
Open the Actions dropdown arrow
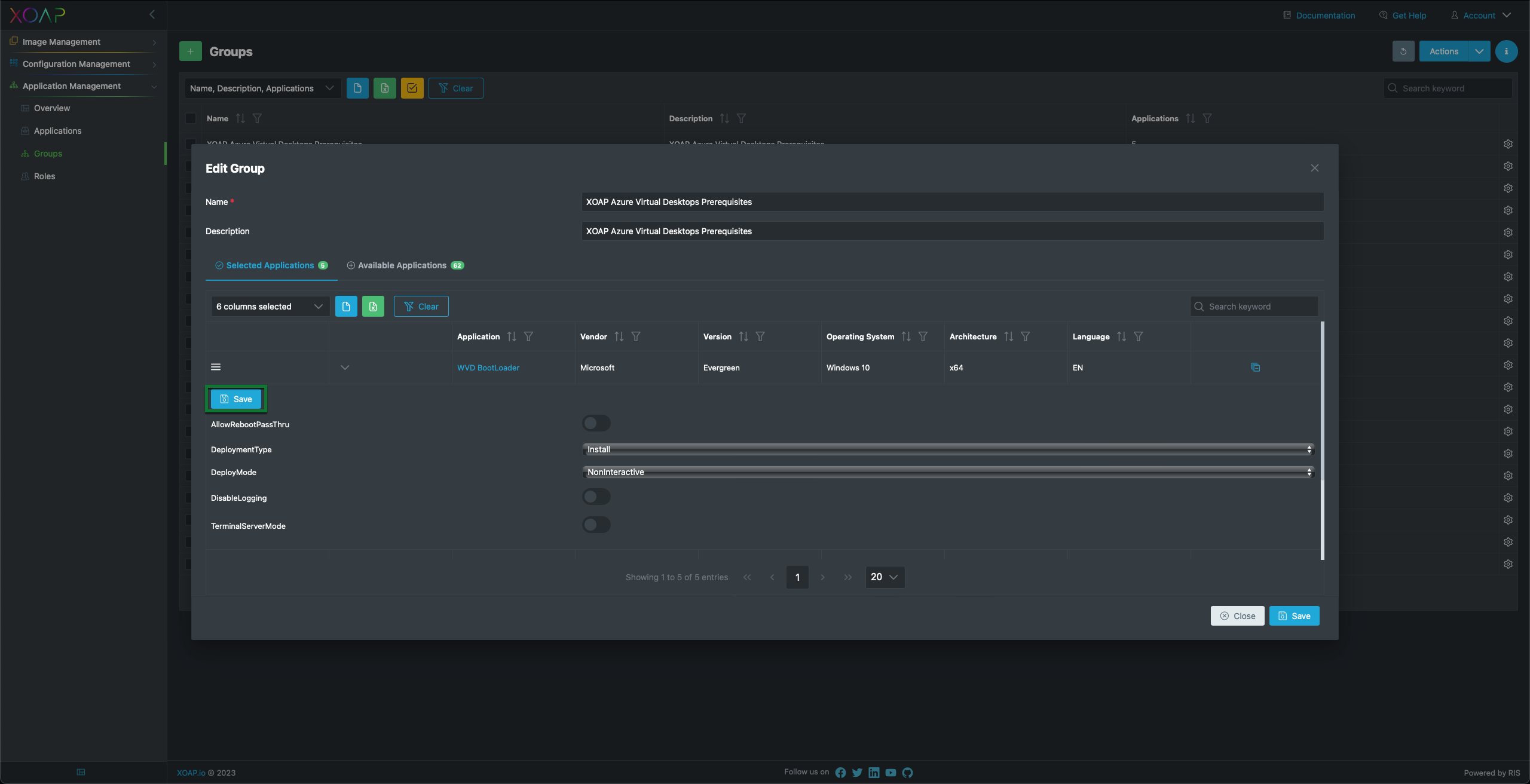[x=1479, y=51]
